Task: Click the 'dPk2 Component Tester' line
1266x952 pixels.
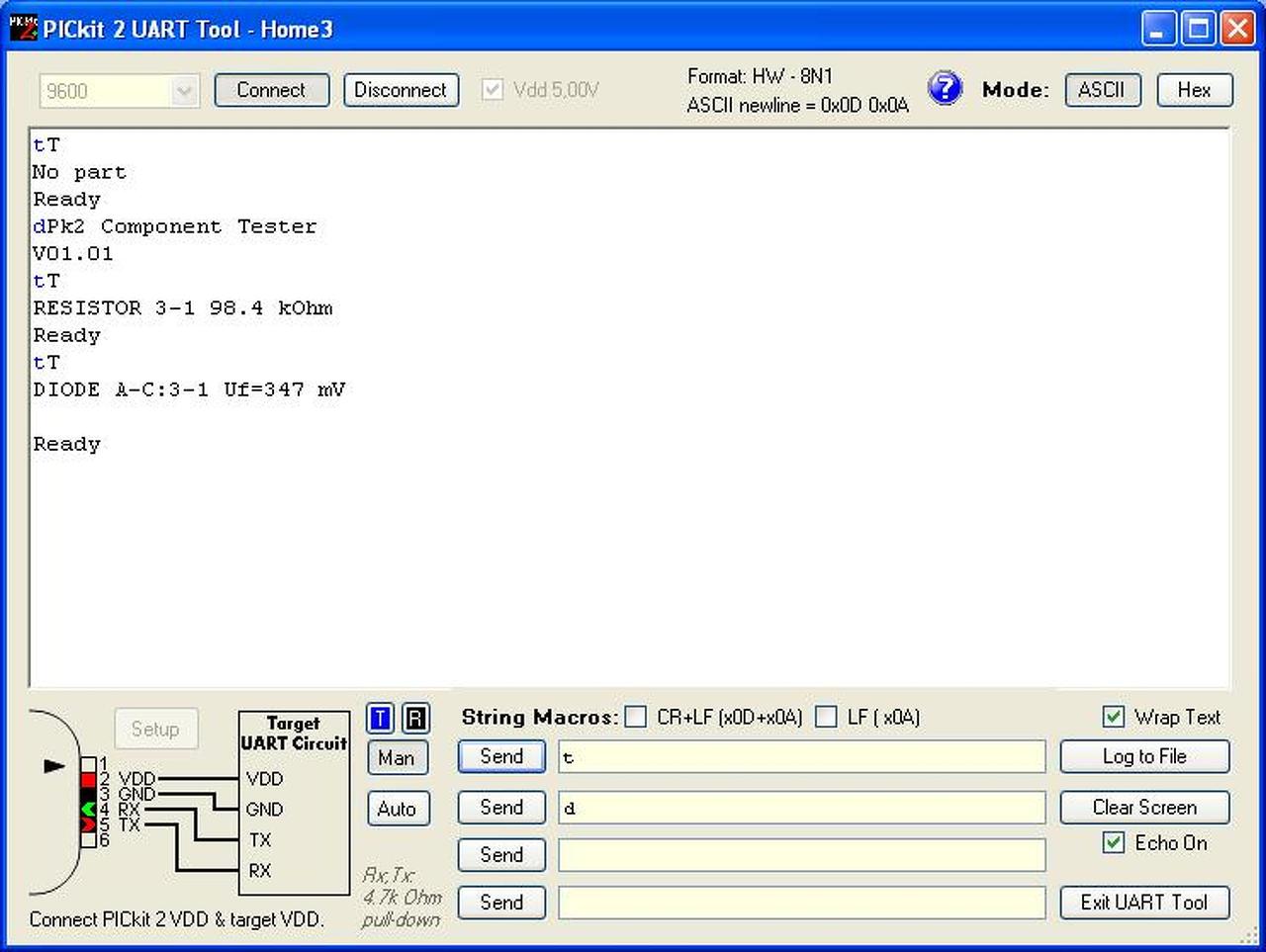Action: (175, 226)
